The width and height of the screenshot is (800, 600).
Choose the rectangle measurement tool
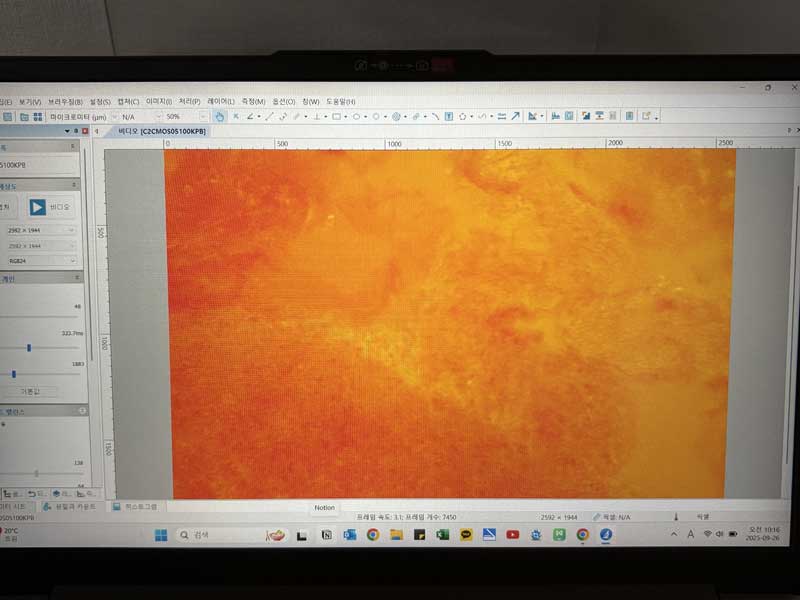[x=337, y=116]
